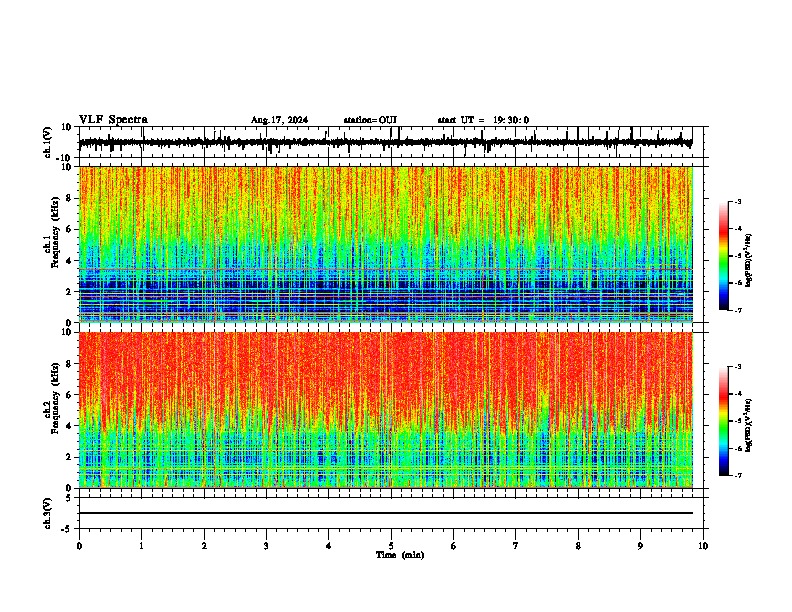
Task: Click the "-7" label on ch.2 color bar
Action: [x=738, y=475]
